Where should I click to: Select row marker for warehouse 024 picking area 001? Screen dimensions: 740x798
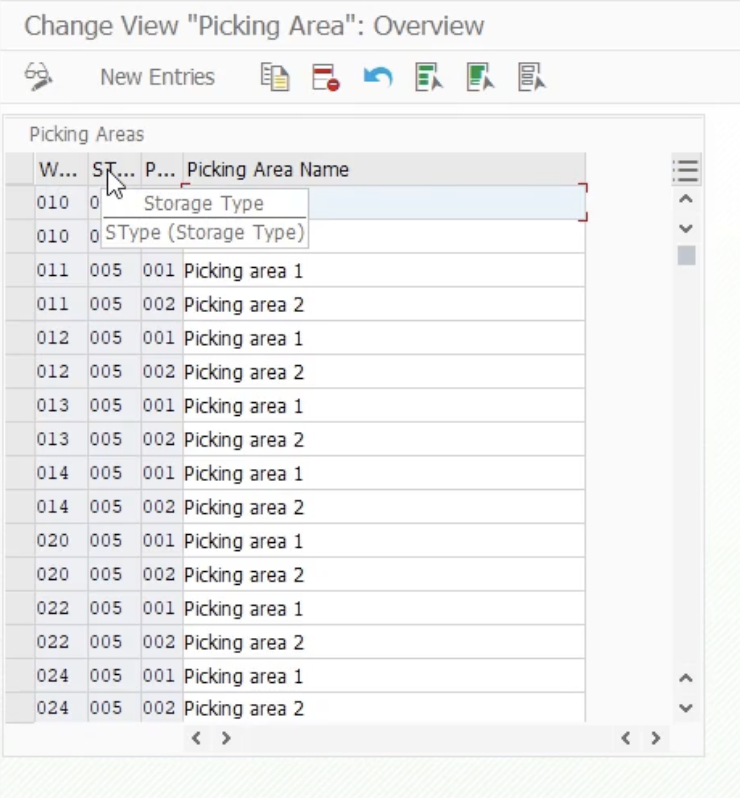[x=19, y=676]
